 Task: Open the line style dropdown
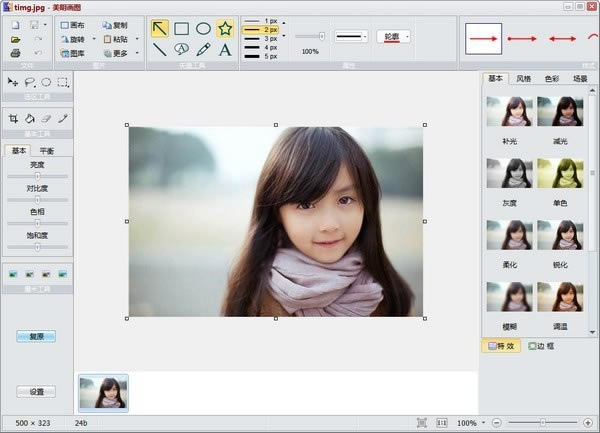(351, 37)
